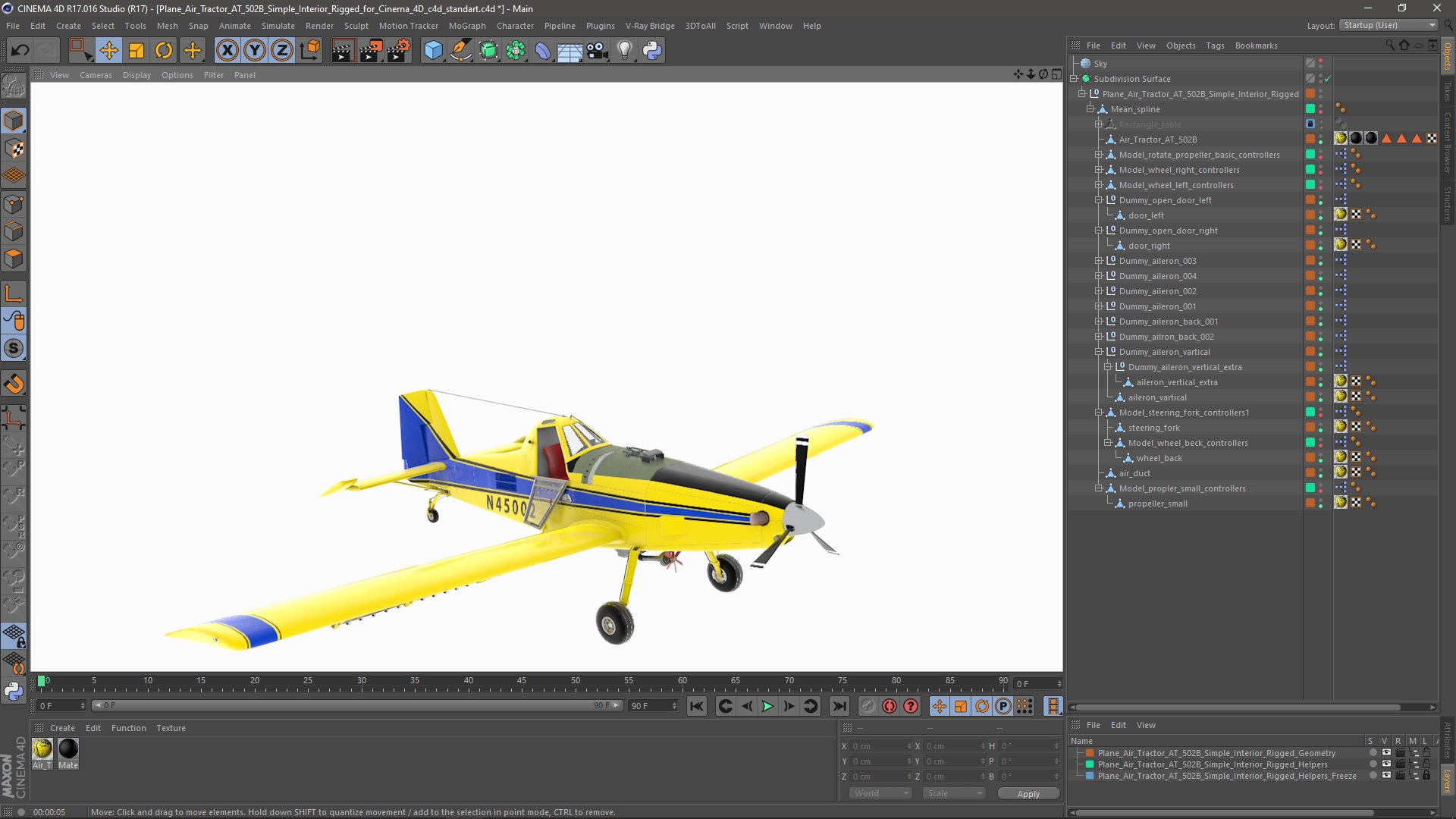Image resolution: width=1456 pixels, height=819 pixels.
Task: Click the Undo arrow icon
Action: click(20, 51)
